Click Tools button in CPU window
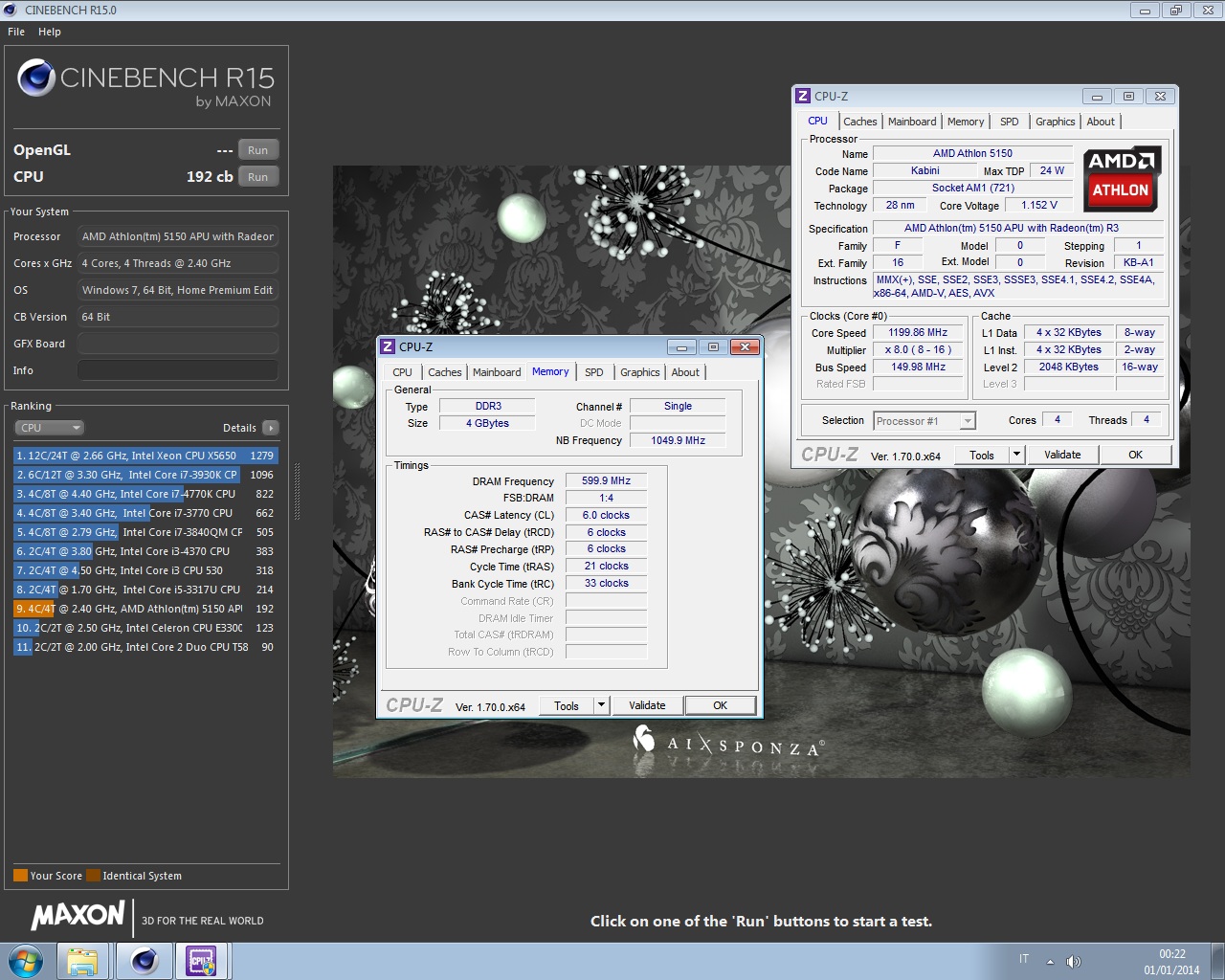This screenshot has height=980, width=1225. point(982,455)
